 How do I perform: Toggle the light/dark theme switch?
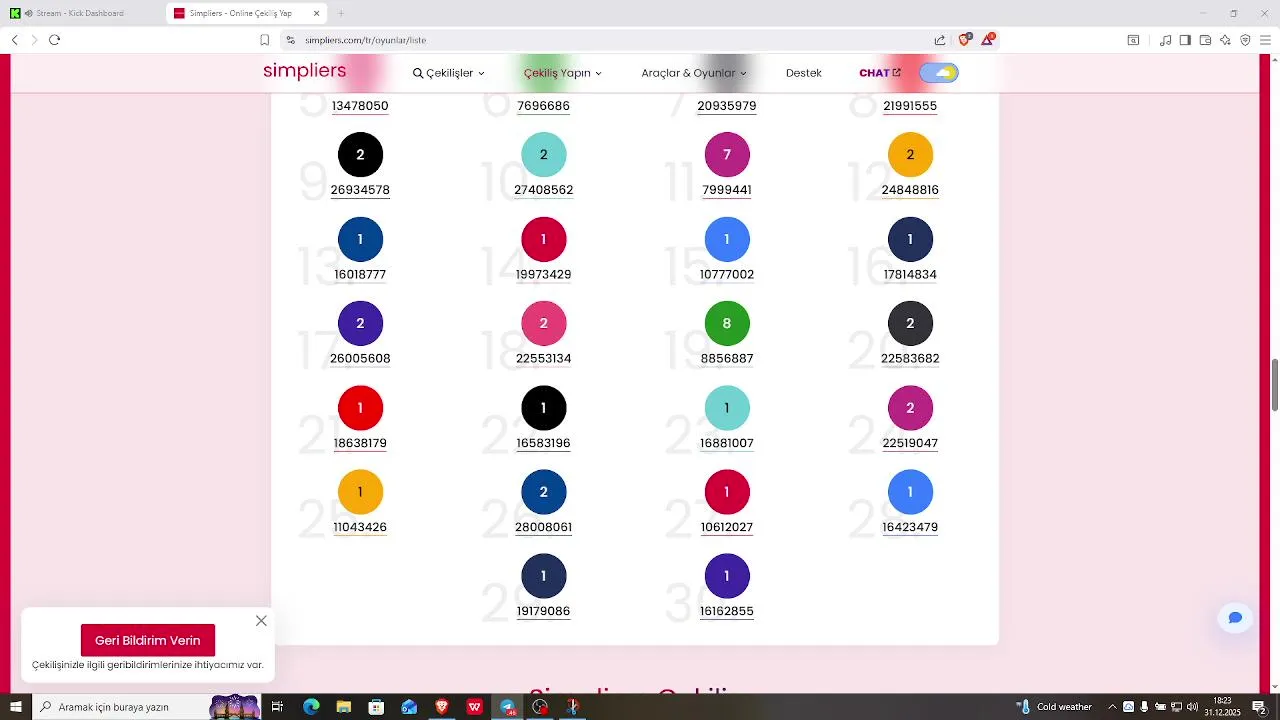click(939, 73)
